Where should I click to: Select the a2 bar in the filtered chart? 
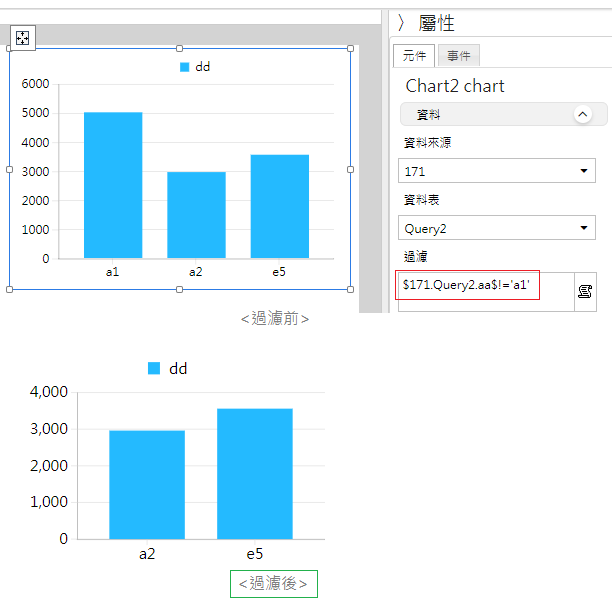tap(147, 485)
